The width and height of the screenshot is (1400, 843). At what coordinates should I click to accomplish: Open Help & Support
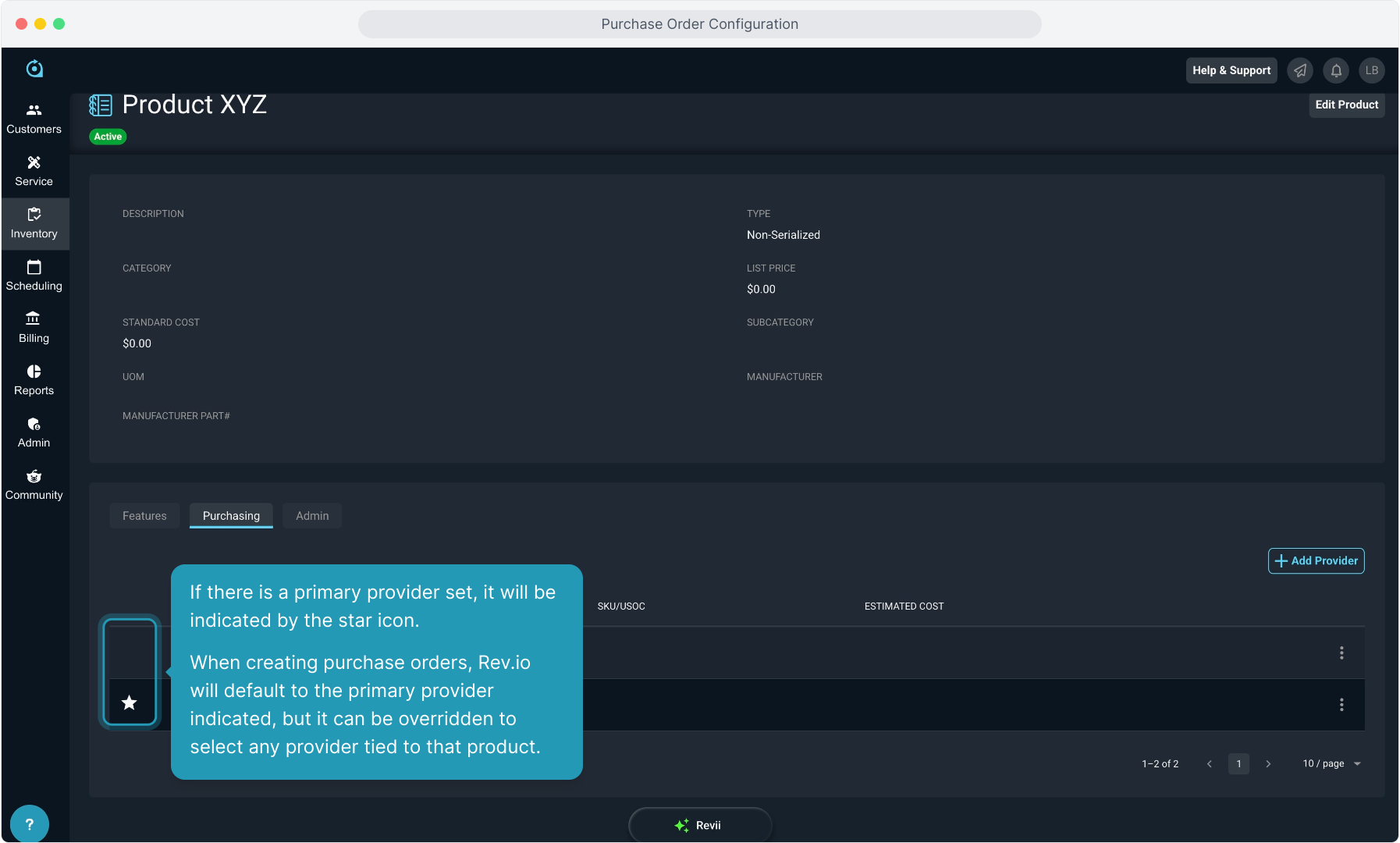(1231, 70)
